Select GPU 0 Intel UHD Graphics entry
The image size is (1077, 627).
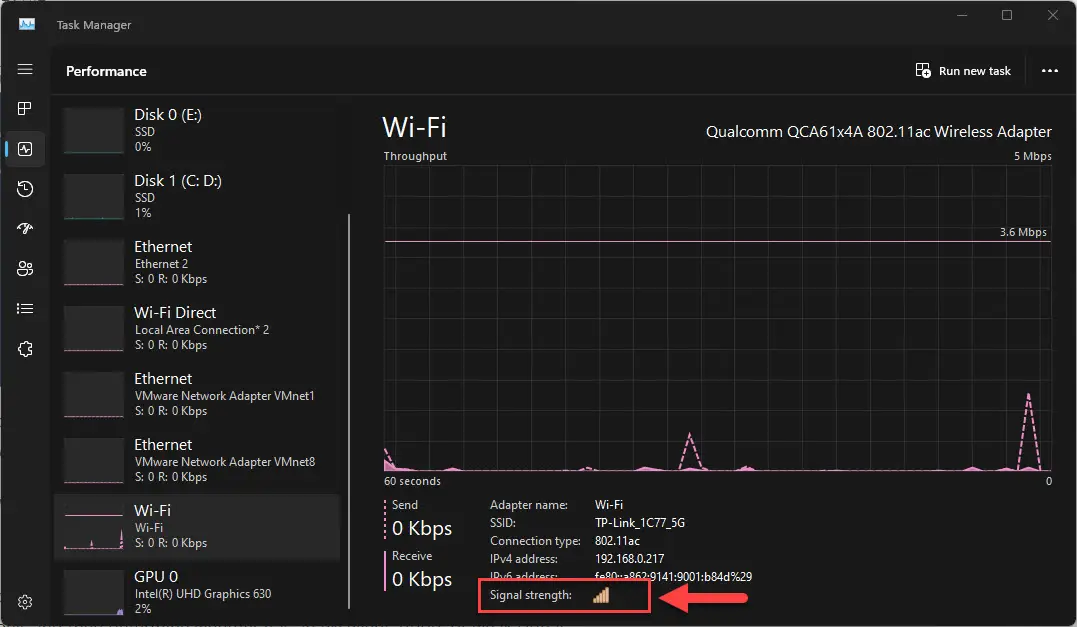click(x=197, y=592)
